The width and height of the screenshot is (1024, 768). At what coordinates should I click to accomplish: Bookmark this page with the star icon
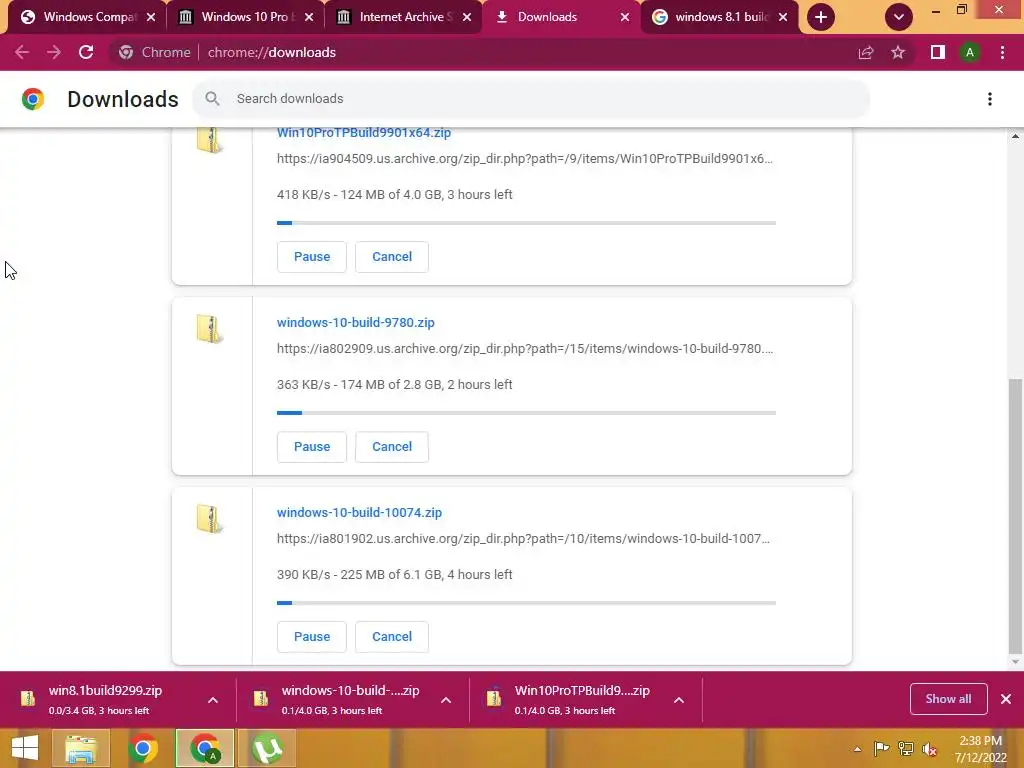pyautogui.click(x=898, y=52)
